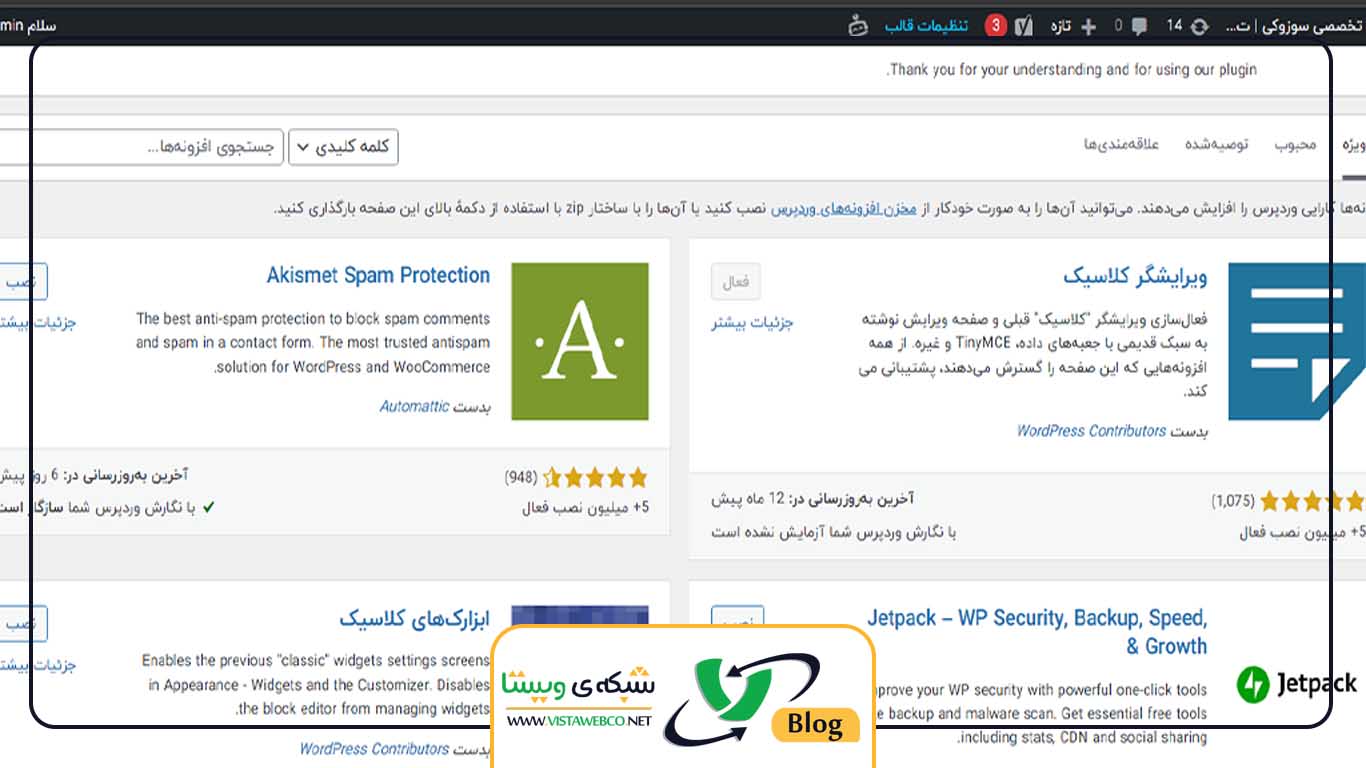Image resolution: width=1366 pixels, height=768 pixels.
Task: Click the Automattic author link
Action: (414, 407)
